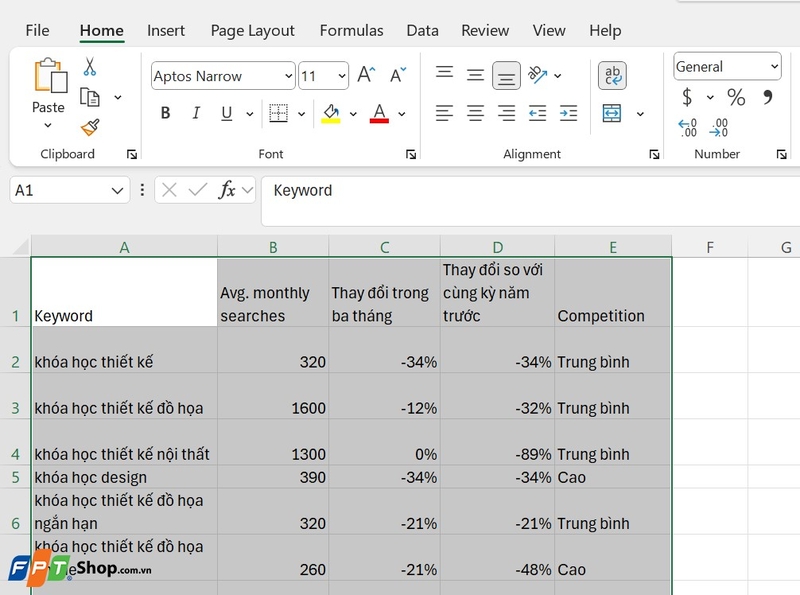Select column F header
Screen dimensions: 800x595
pos(710,247)
